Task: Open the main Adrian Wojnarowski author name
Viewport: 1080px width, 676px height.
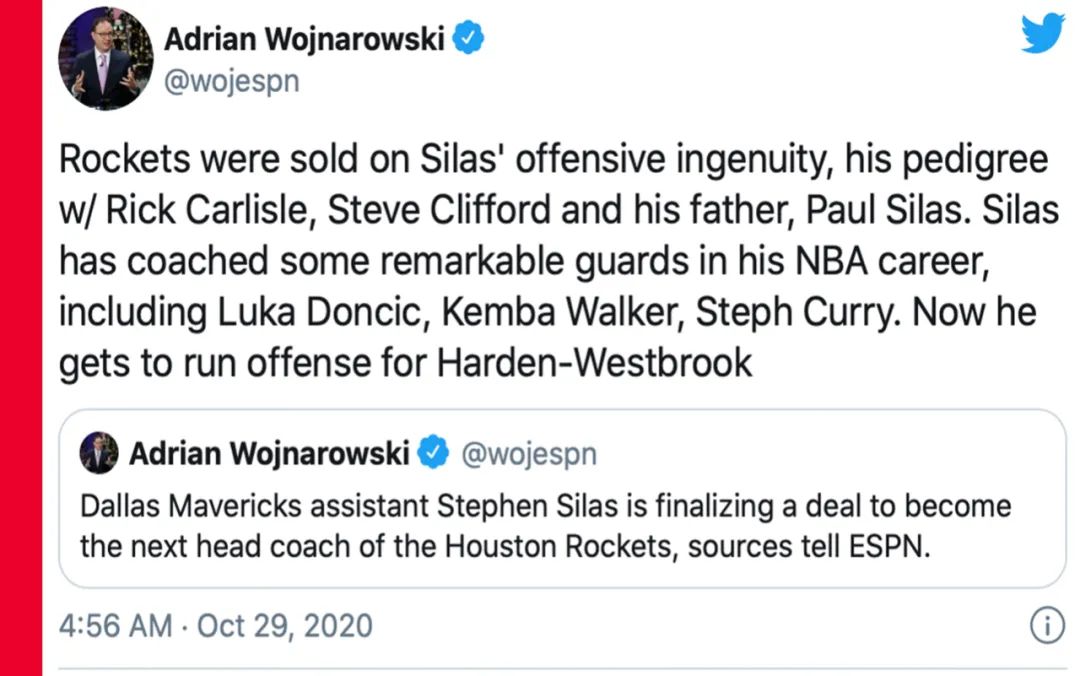Action: [x=306, y=39]
